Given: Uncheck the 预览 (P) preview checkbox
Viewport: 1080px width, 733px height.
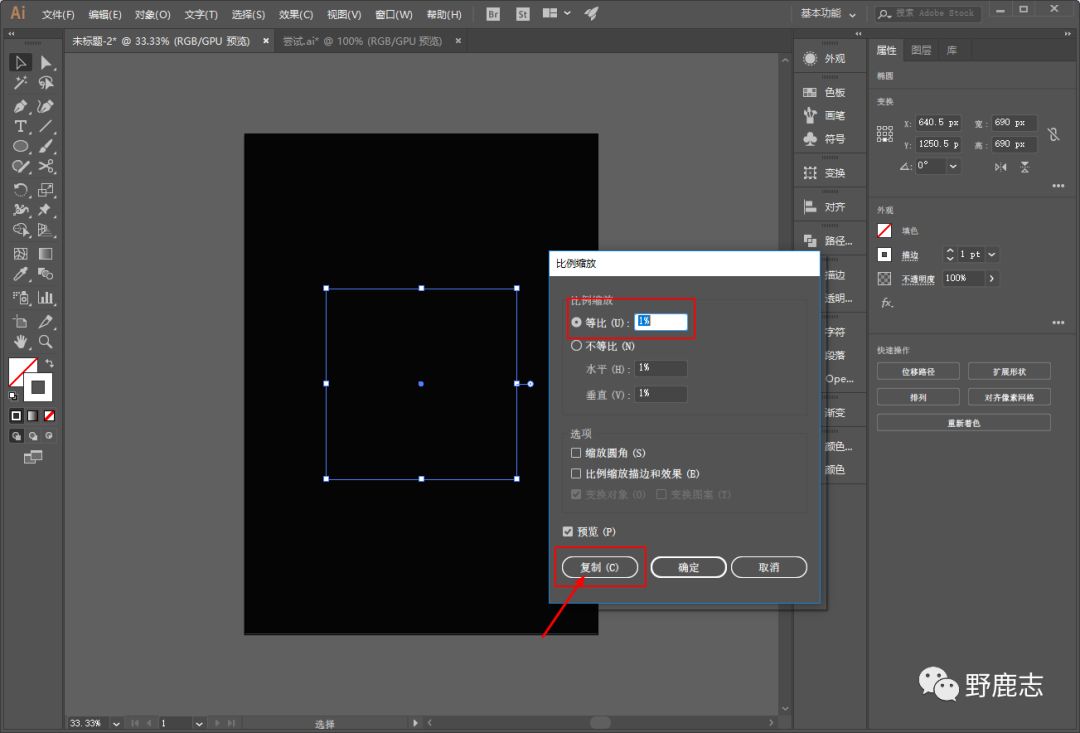Looking at the screenshot, I should [568, 531].
